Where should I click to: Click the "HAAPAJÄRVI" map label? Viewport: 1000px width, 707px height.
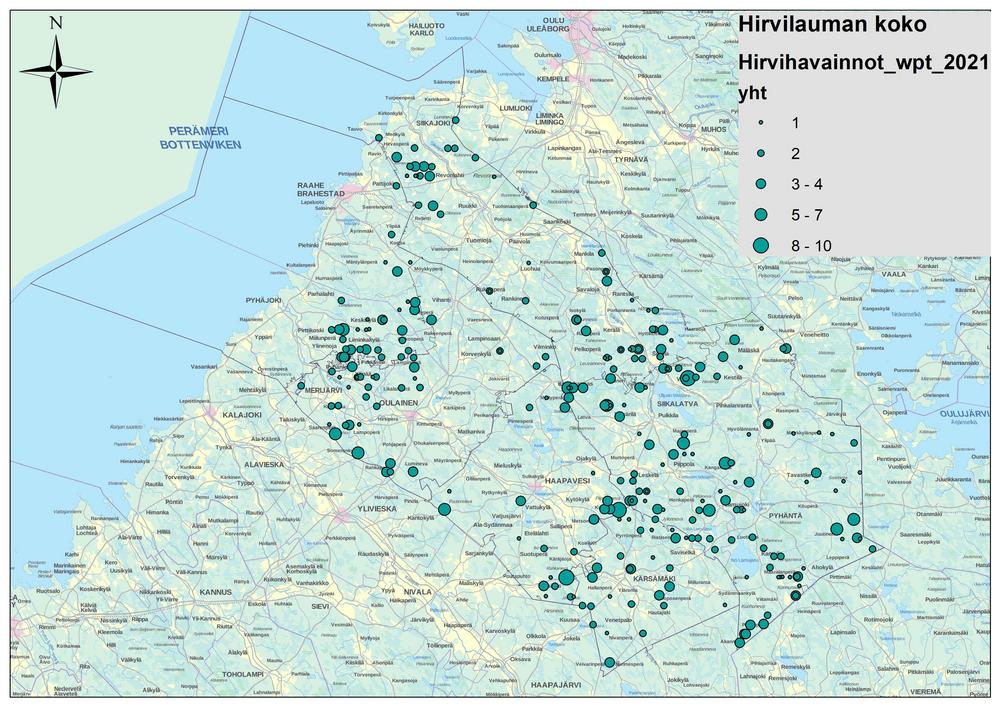point(557,685)
